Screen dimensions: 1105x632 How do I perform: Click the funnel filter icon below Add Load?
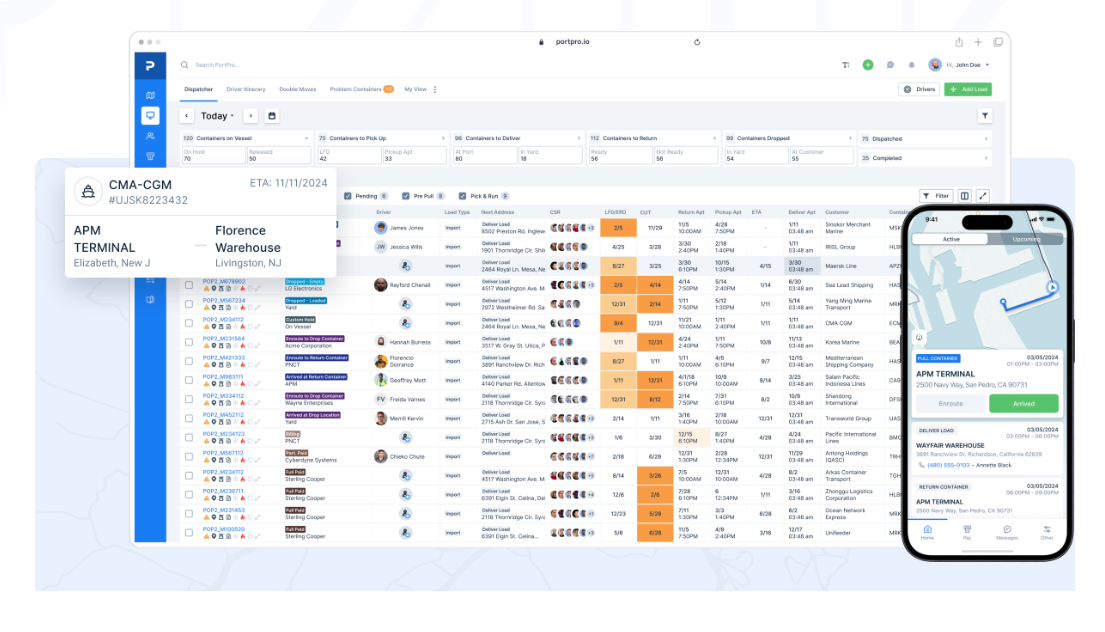pos(983,116)
